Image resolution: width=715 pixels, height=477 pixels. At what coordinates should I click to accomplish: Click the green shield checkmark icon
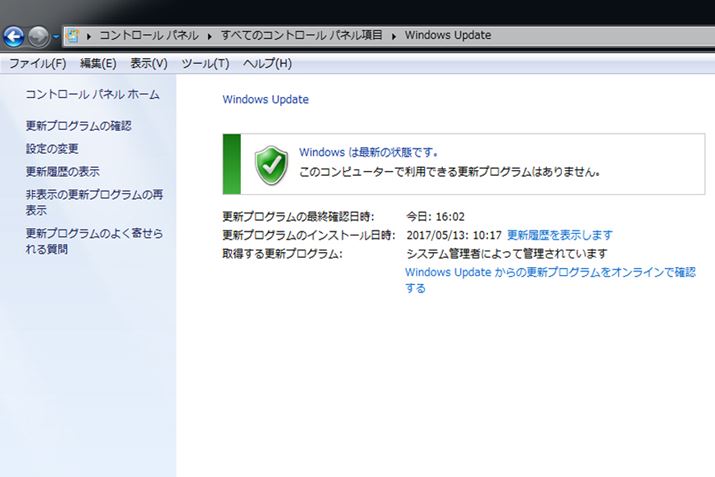coord(271,163)
